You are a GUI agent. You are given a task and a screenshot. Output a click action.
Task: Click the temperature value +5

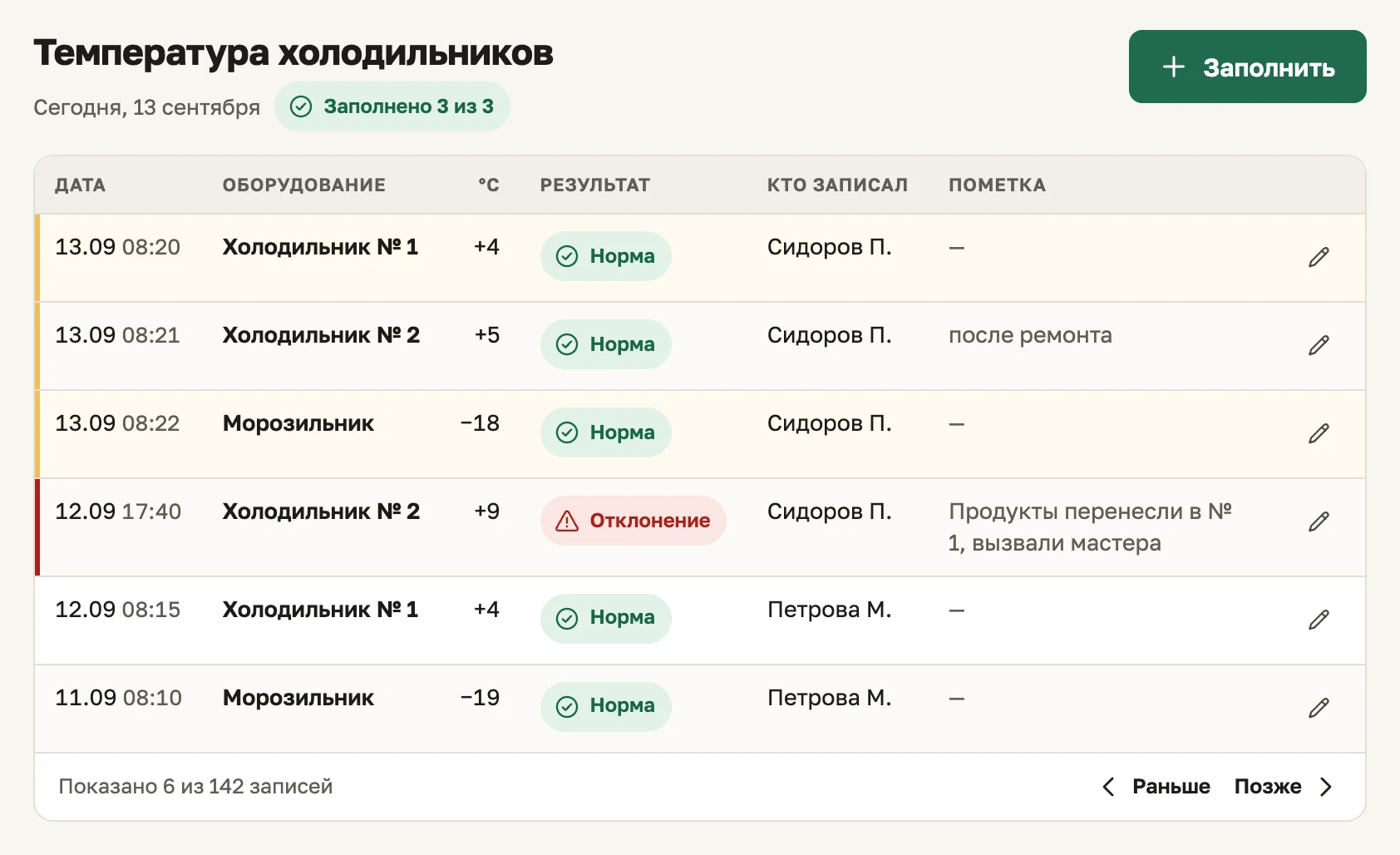pos(486,335)
